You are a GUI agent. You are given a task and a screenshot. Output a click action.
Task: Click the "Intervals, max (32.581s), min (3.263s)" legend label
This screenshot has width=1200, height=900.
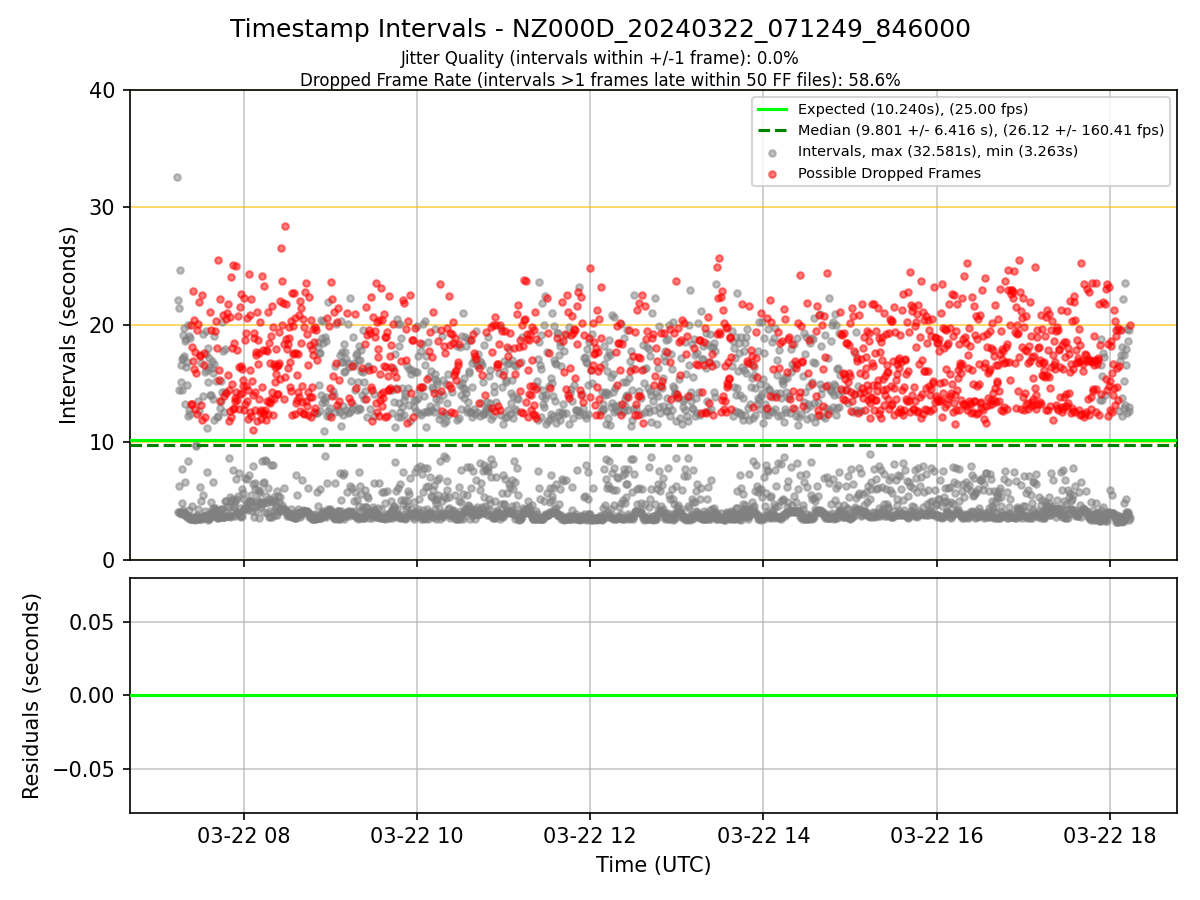pyautogui.click(x=938, y=151)
